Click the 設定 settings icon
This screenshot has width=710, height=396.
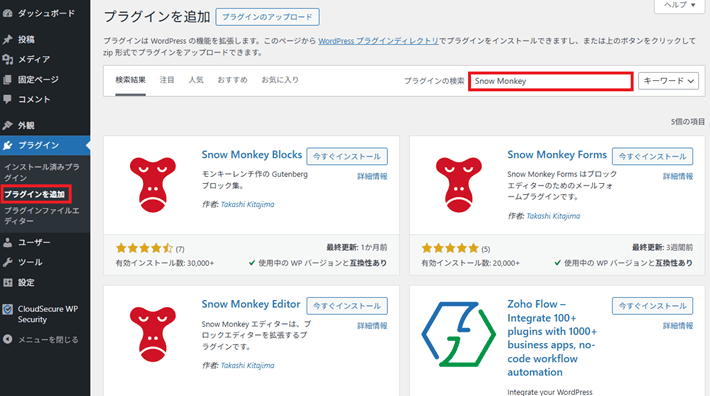8,282
